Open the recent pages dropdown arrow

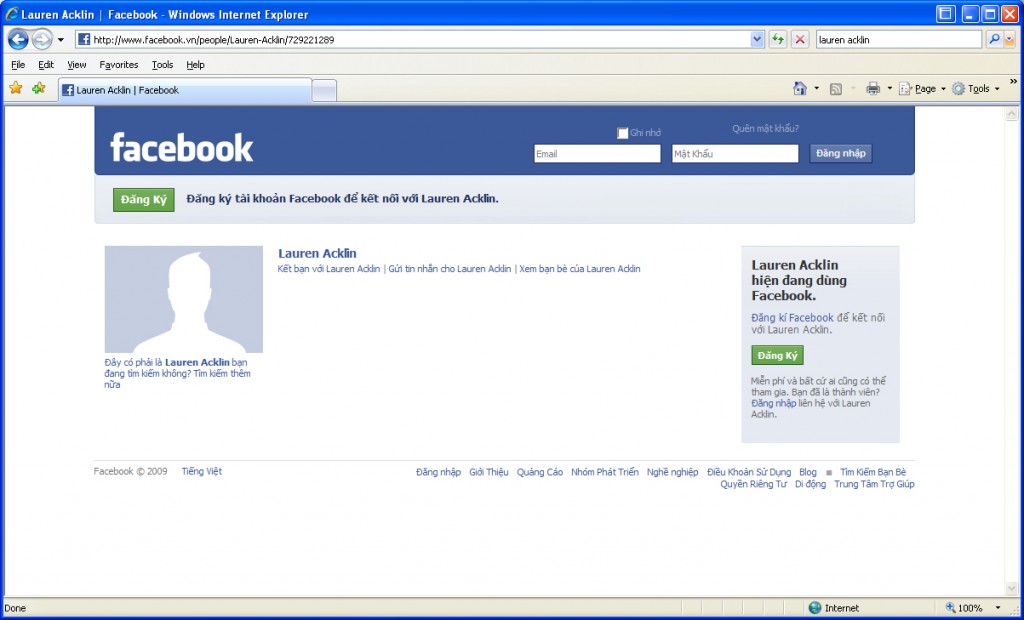(x=61, y=40)
